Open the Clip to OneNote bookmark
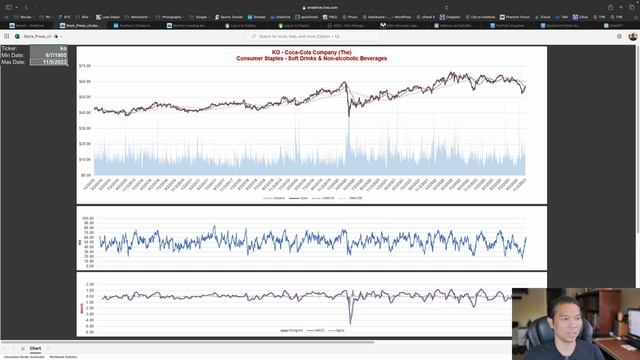 click(480, 17)
